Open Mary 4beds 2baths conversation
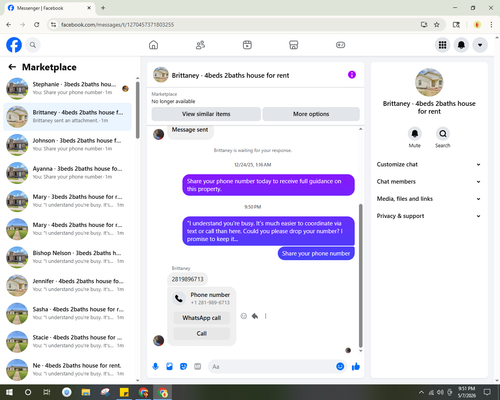 [67, 229]
